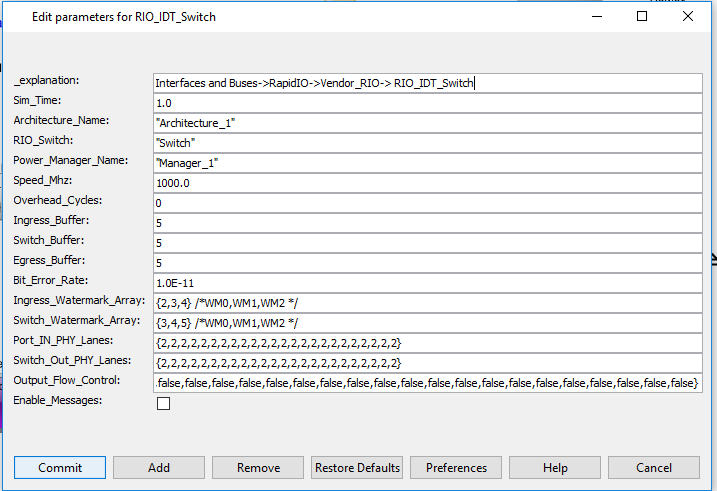Click the Power_Manager_Name input
This screenshot has height=491, width=717.
[x=427, y=163]
